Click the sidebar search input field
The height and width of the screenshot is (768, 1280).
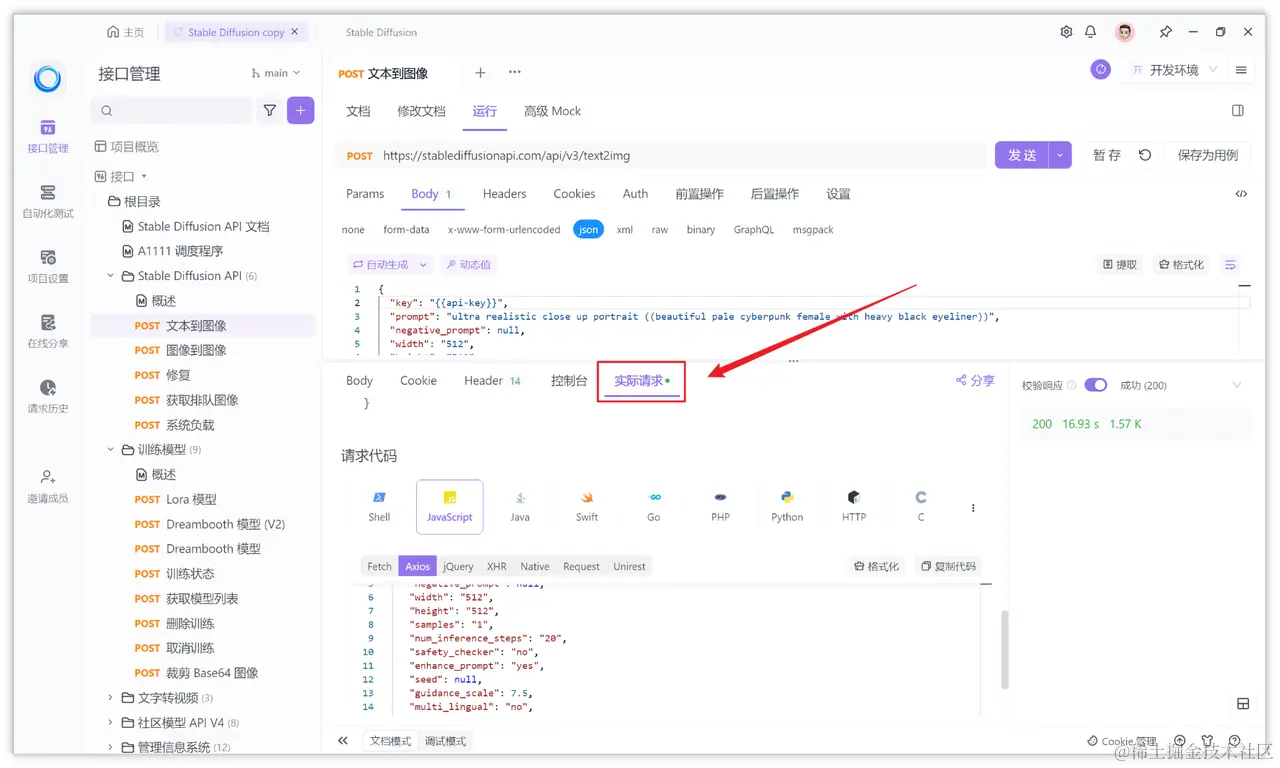tap(171, 111)
